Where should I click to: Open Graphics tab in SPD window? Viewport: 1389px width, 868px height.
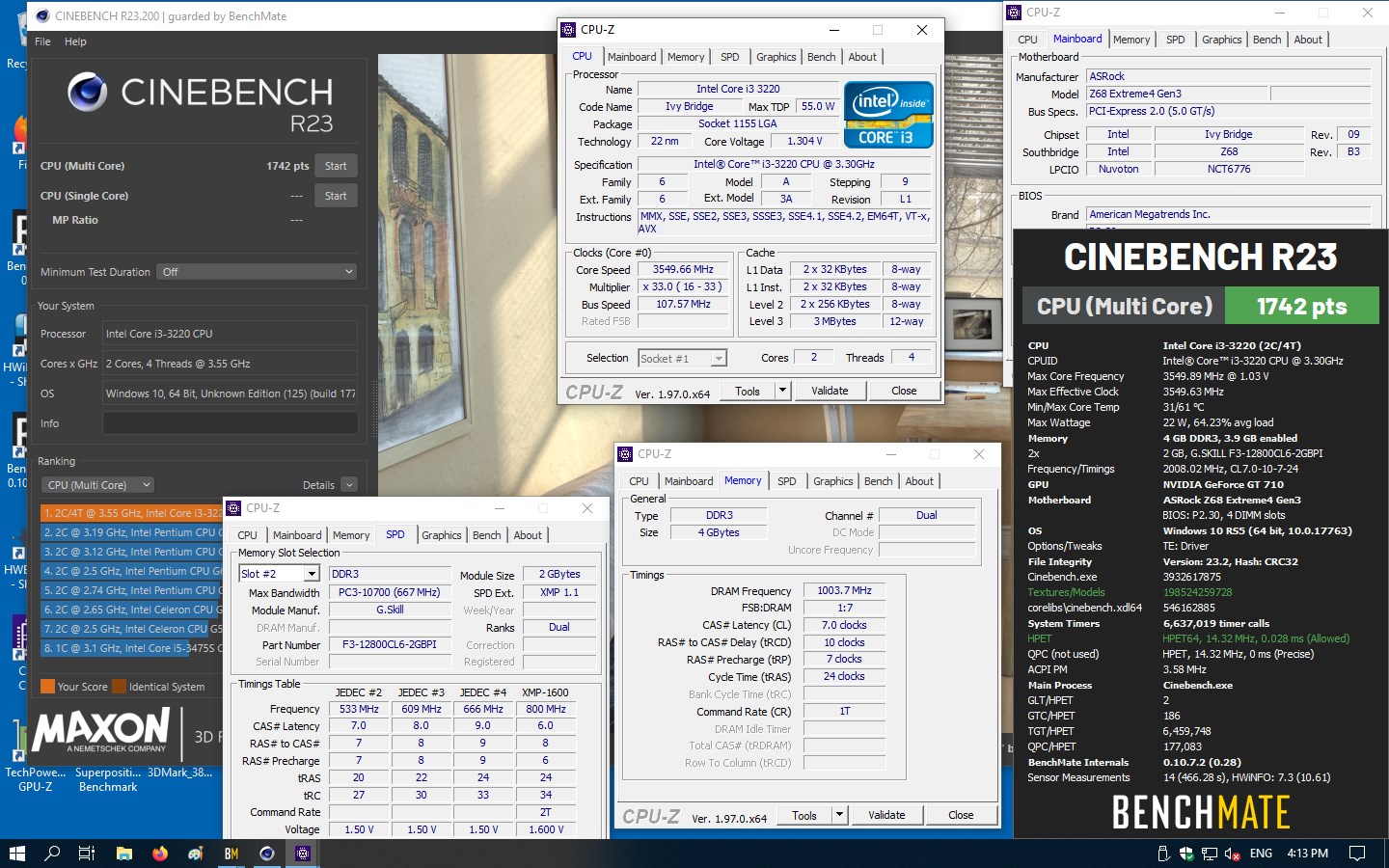(x=442, y=535)
